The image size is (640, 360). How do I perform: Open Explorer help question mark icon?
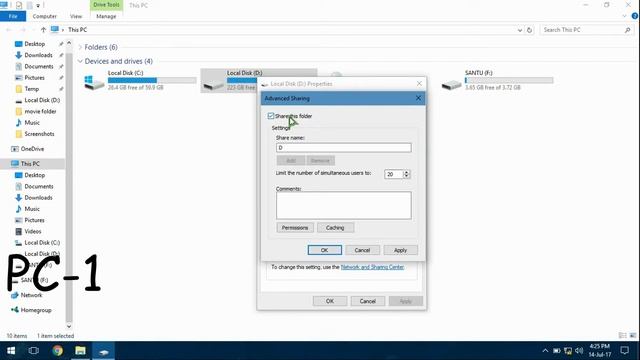(635, 16)
